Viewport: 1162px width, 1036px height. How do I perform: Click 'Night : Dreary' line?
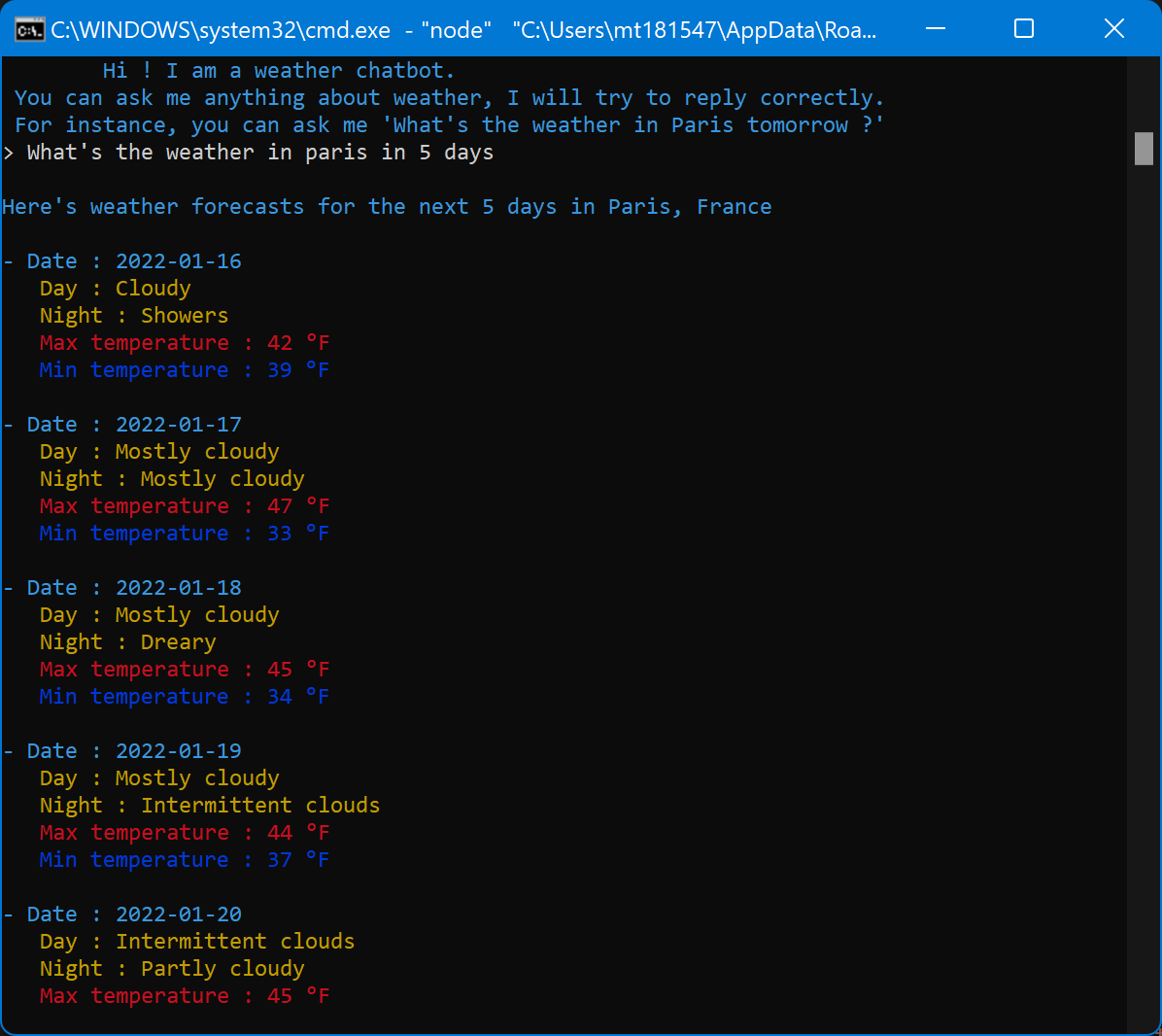pos(127,642)
